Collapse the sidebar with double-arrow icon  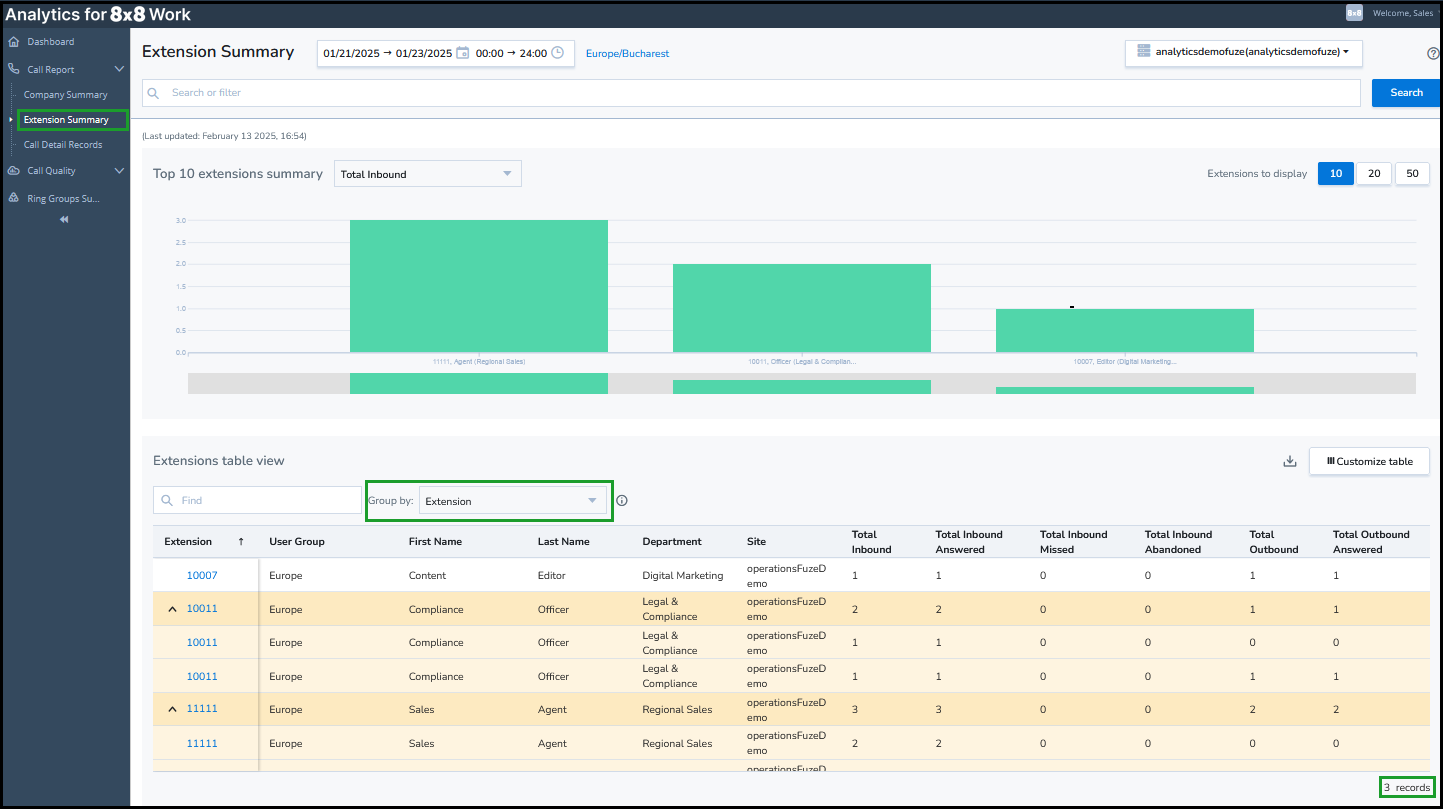pos(64,219)
